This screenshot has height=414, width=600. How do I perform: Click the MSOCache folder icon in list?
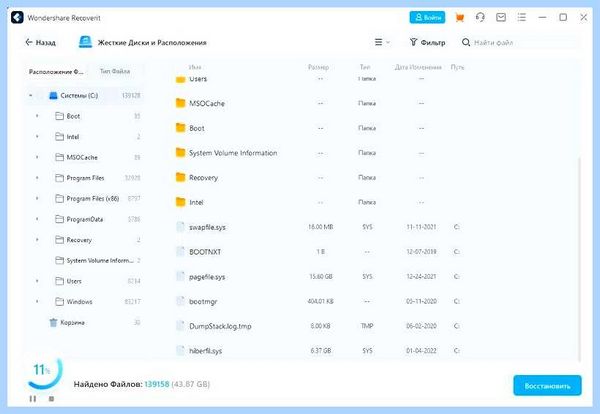pyautogui.click(x=181, y=103)
